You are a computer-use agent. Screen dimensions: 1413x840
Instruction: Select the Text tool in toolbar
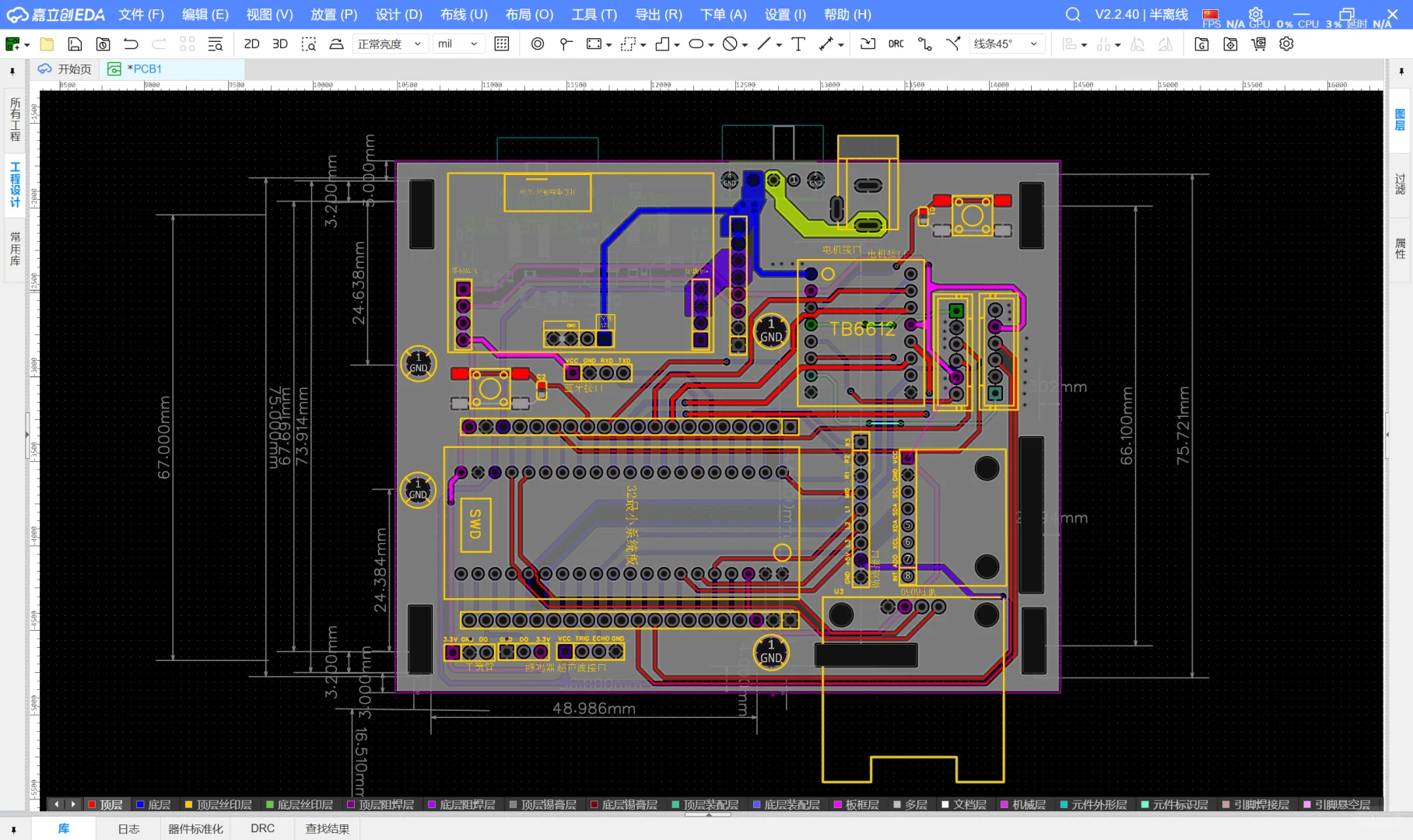click(x=798, y=44)
